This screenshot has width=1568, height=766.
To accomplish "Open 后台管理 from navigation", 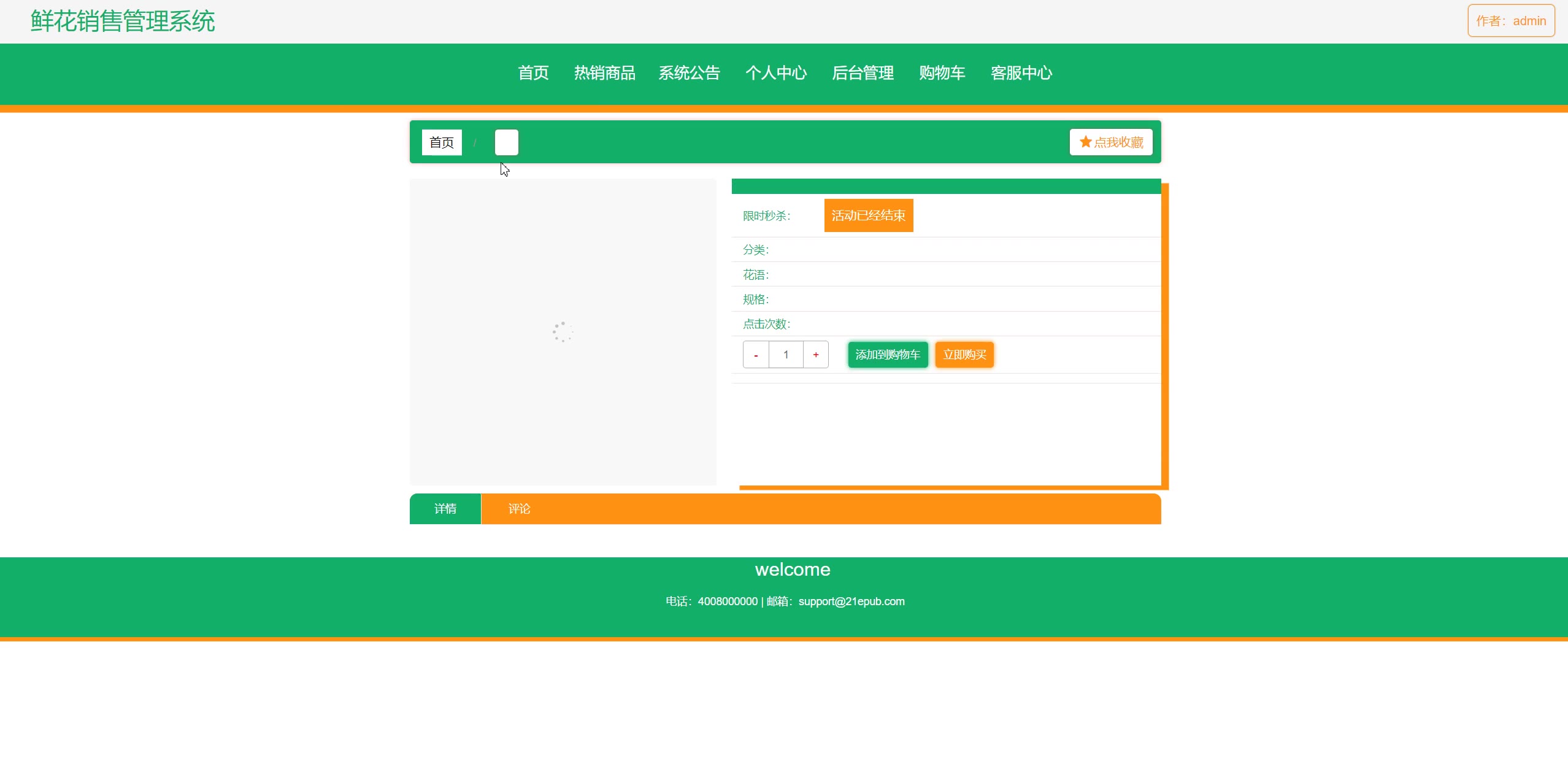I will (x=862, y=73).
